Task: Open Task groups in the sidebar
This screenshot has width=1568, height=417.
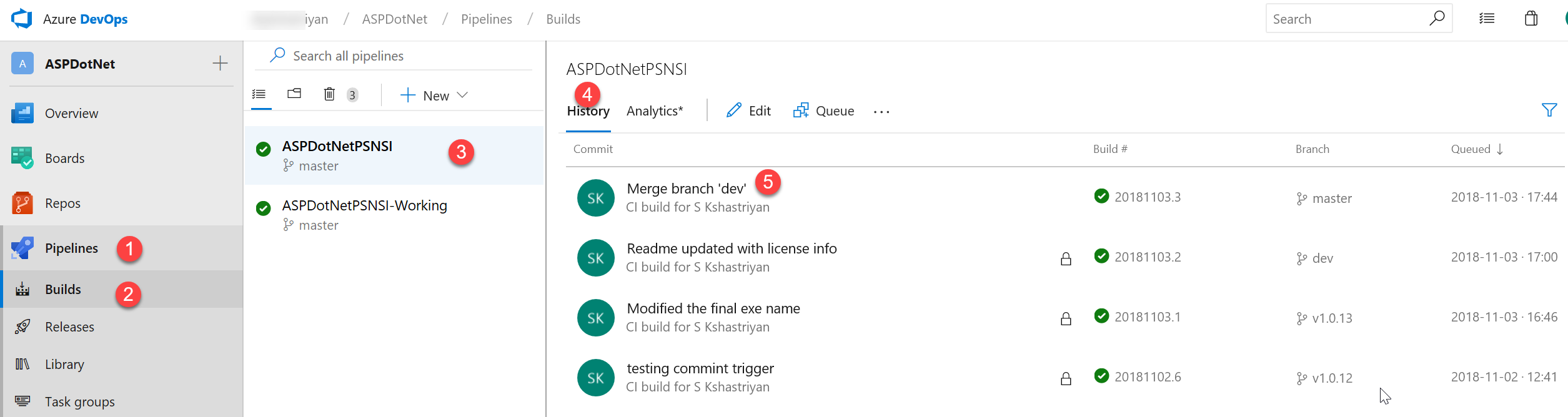Action: click(80, 402)
